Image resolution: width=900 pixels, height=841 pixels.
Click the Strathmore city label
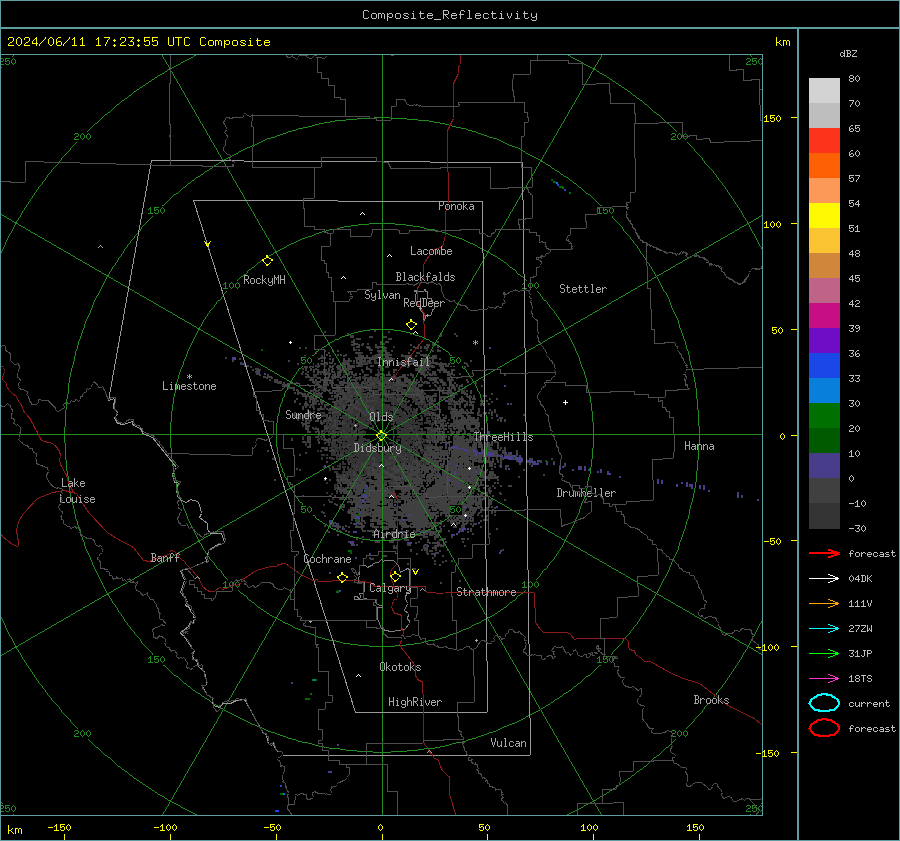click(486, 592)
